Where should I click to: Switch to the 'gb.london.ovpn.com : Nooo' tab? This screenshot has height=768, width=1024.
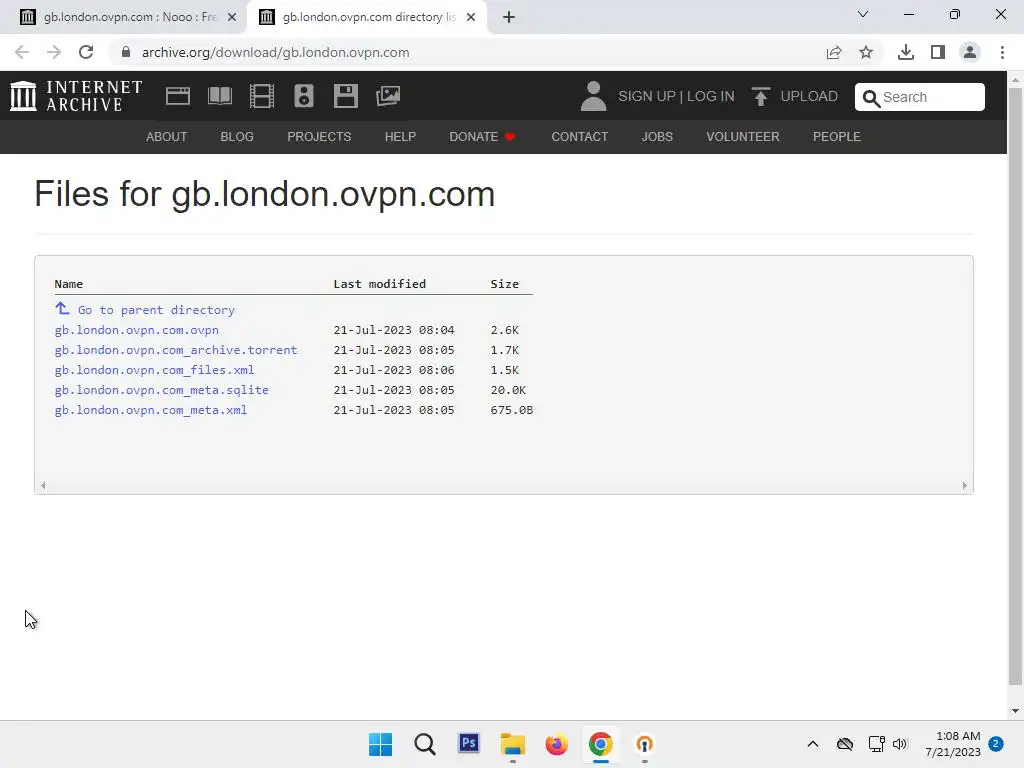[127, 17]
